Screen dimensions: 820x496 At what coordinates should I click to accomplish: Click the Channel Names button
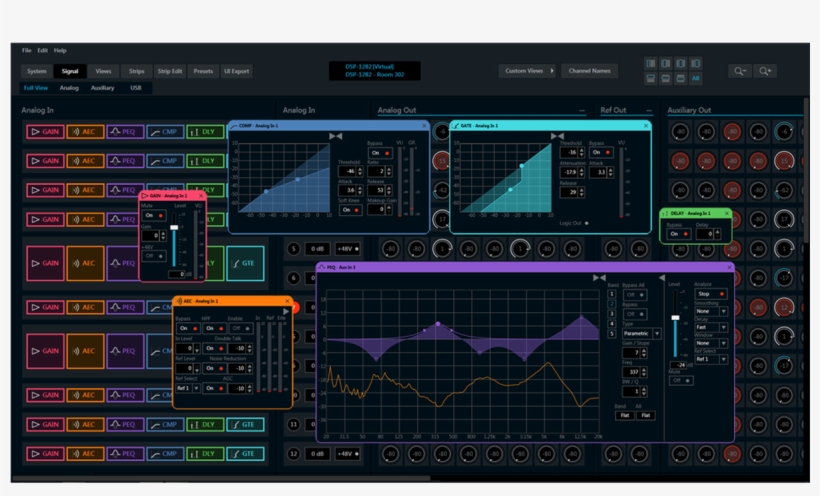coord(589,71)
